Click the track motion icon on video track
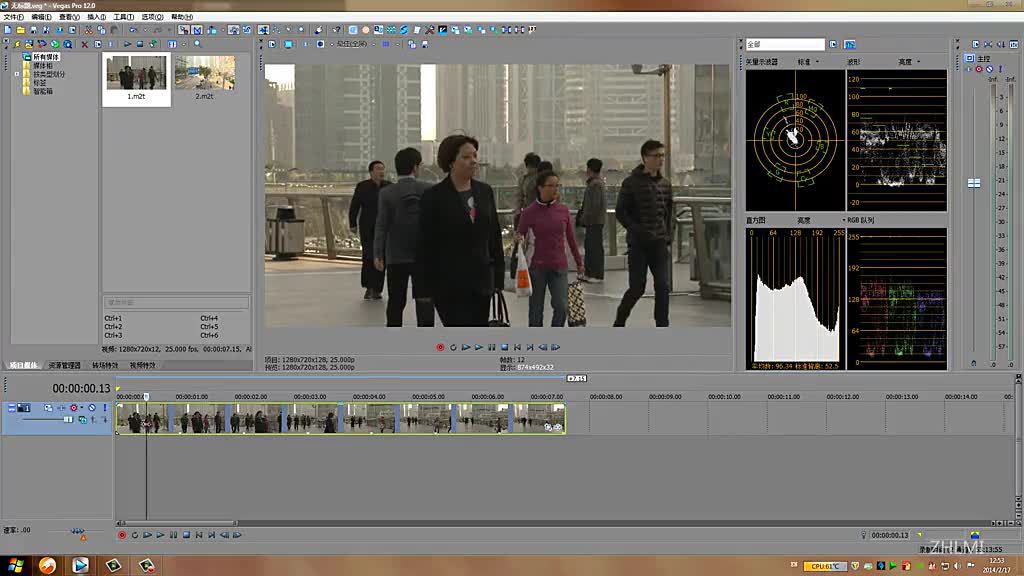1024x576 pixels. tap(49, 408)
